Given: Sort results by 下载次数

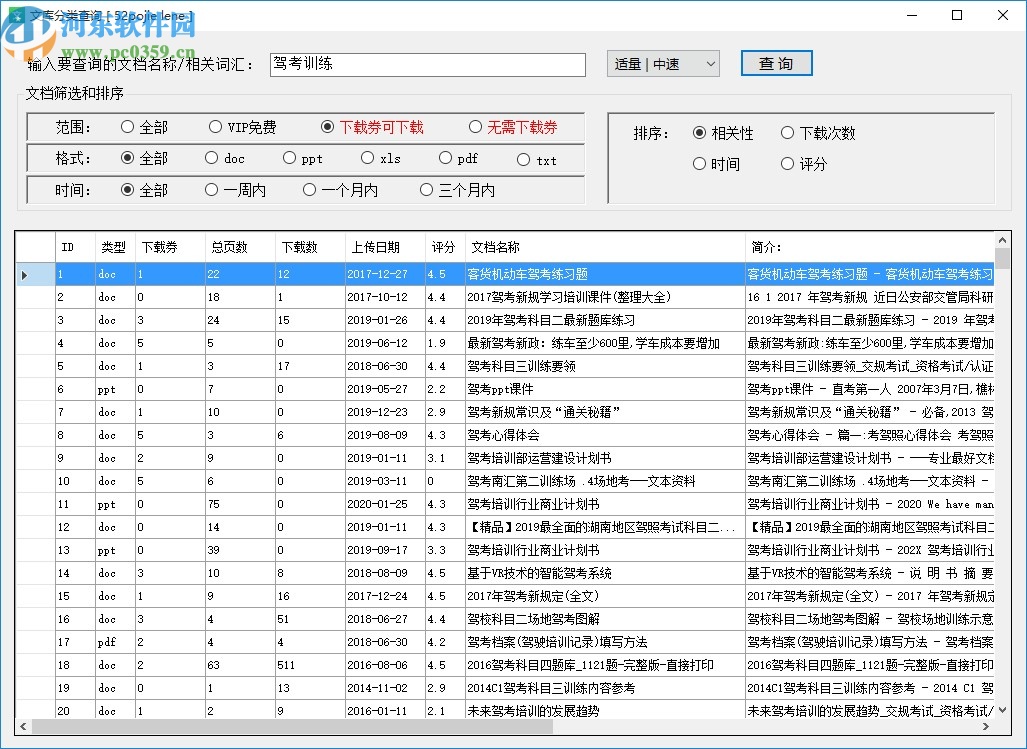Looking at the screenshot, I should coord(787,132).
